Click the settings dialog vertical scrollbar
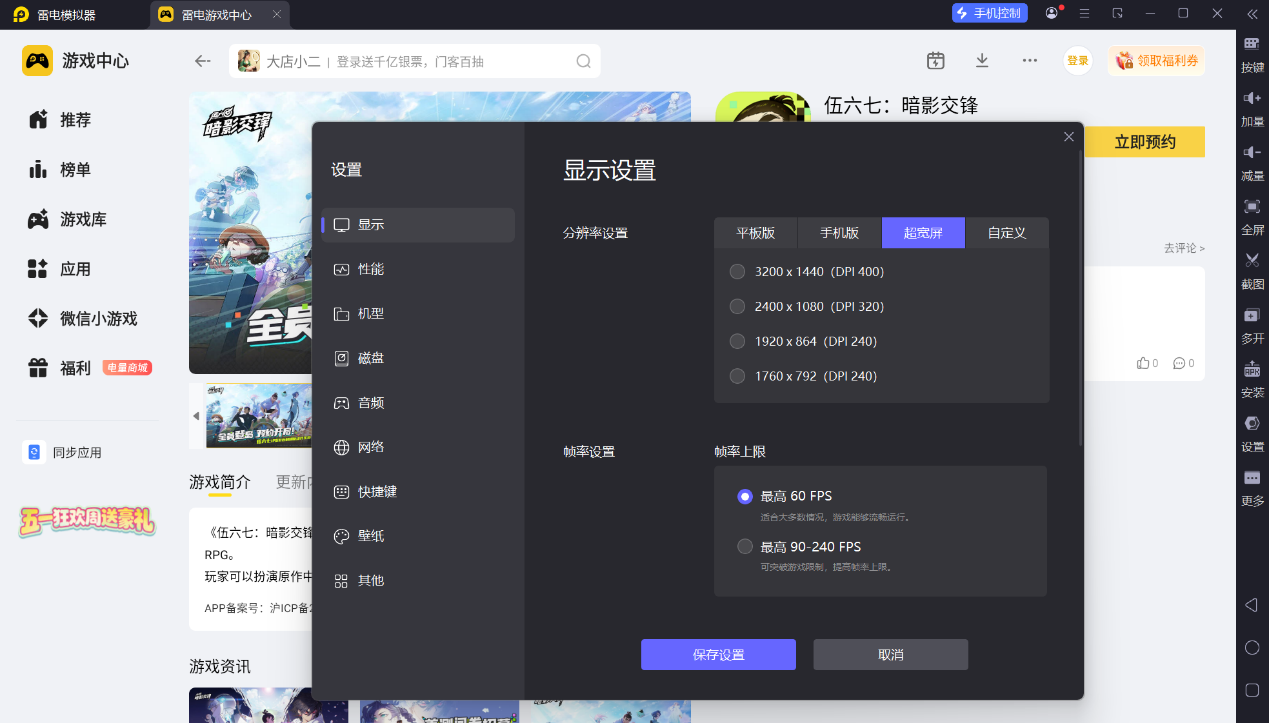 click(x=1080, y=298)
